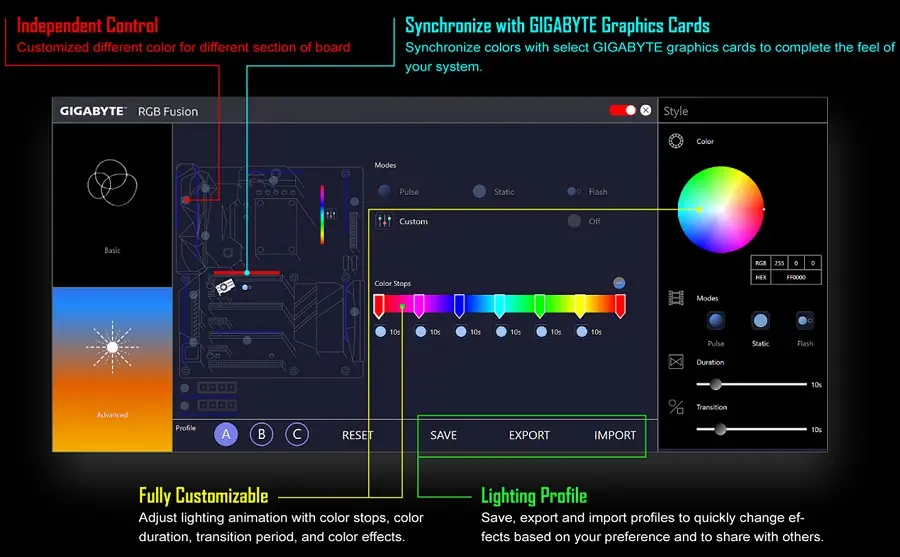Click IMPORT to load a profile
Image resolution: width=900 pixels, height=557 pixels.
[x=615, y=435]
